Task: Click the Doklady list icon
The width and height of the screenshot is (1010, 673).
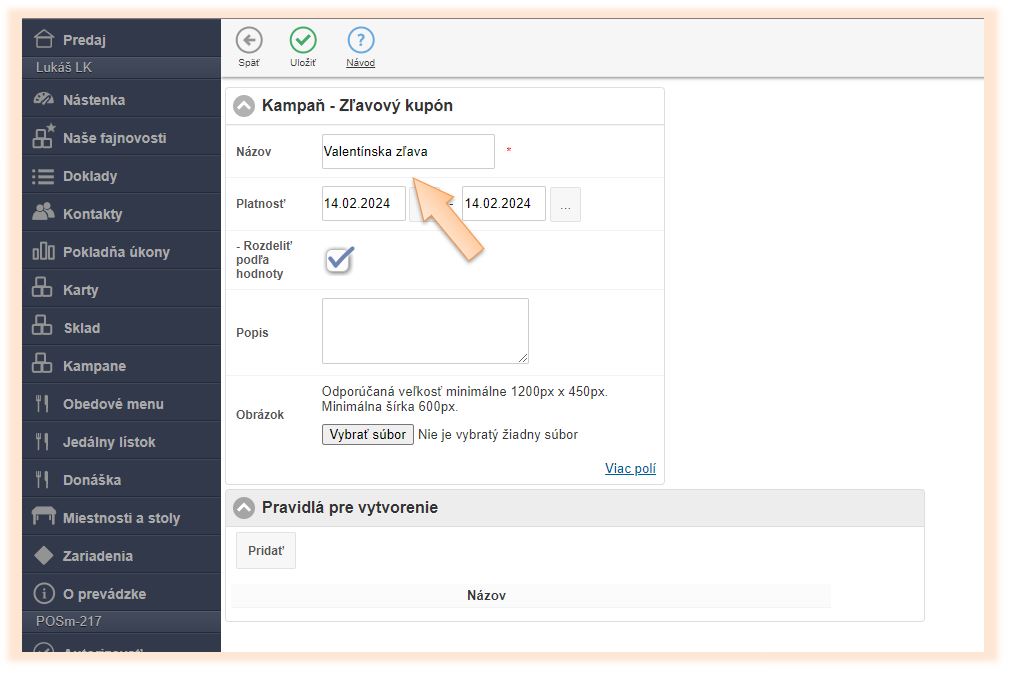Action: (43, 176)
